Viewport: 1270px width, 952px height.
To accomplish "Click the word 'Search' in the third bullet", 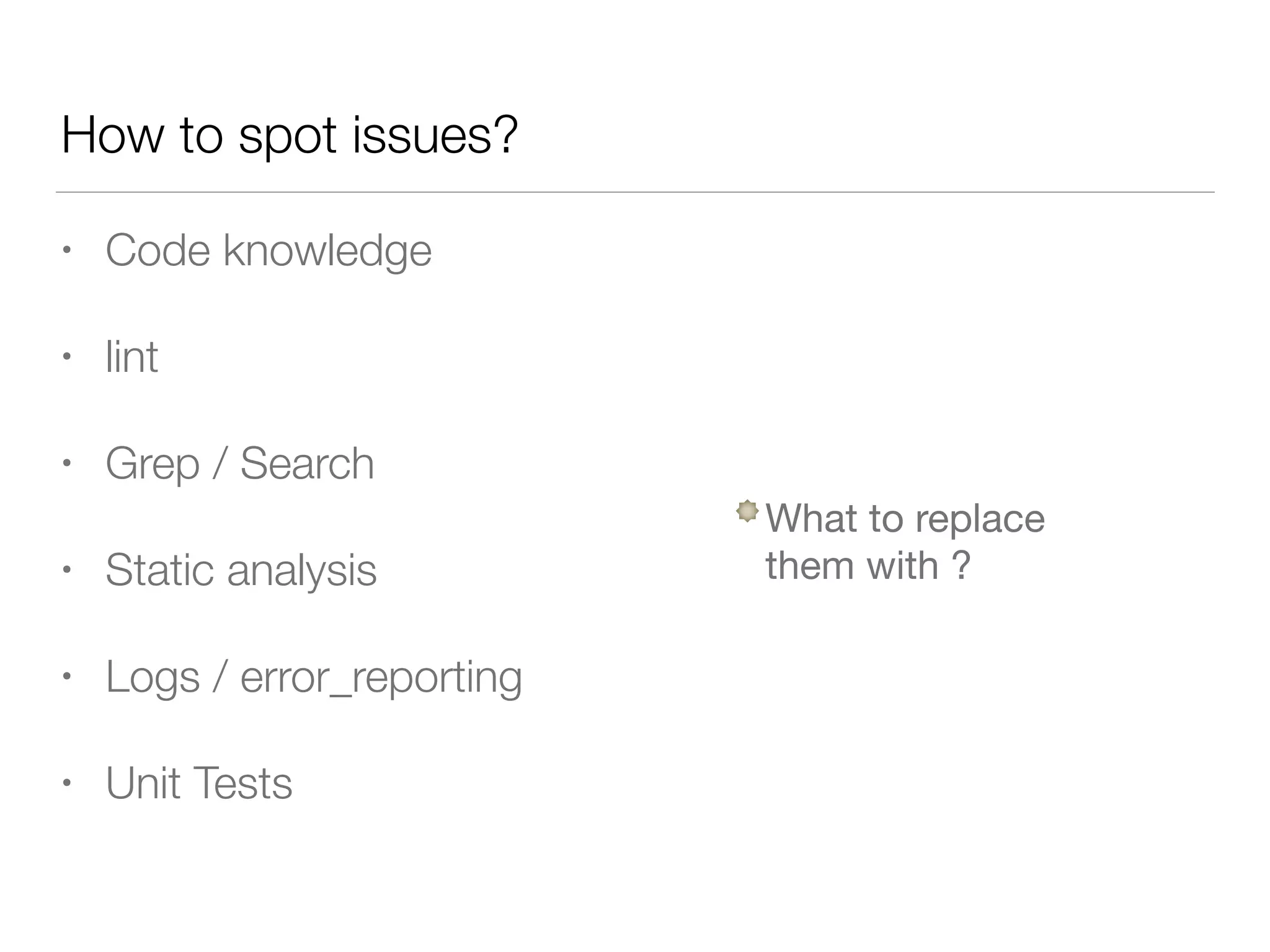I will 307,464.
